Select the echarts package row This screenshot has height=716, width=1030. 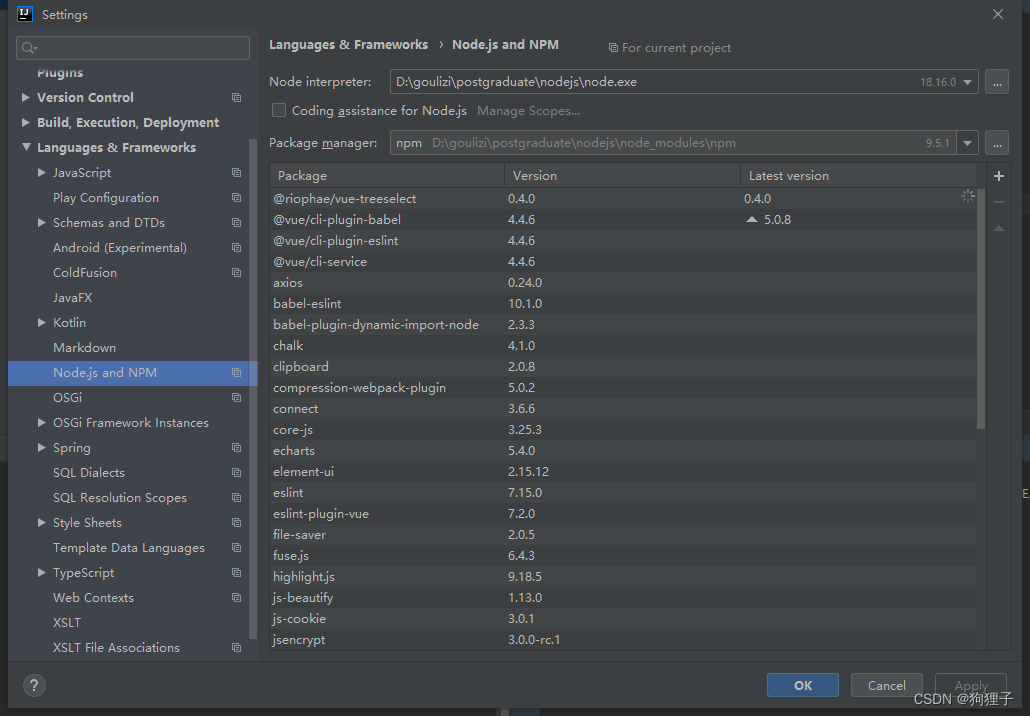point(623,451)
